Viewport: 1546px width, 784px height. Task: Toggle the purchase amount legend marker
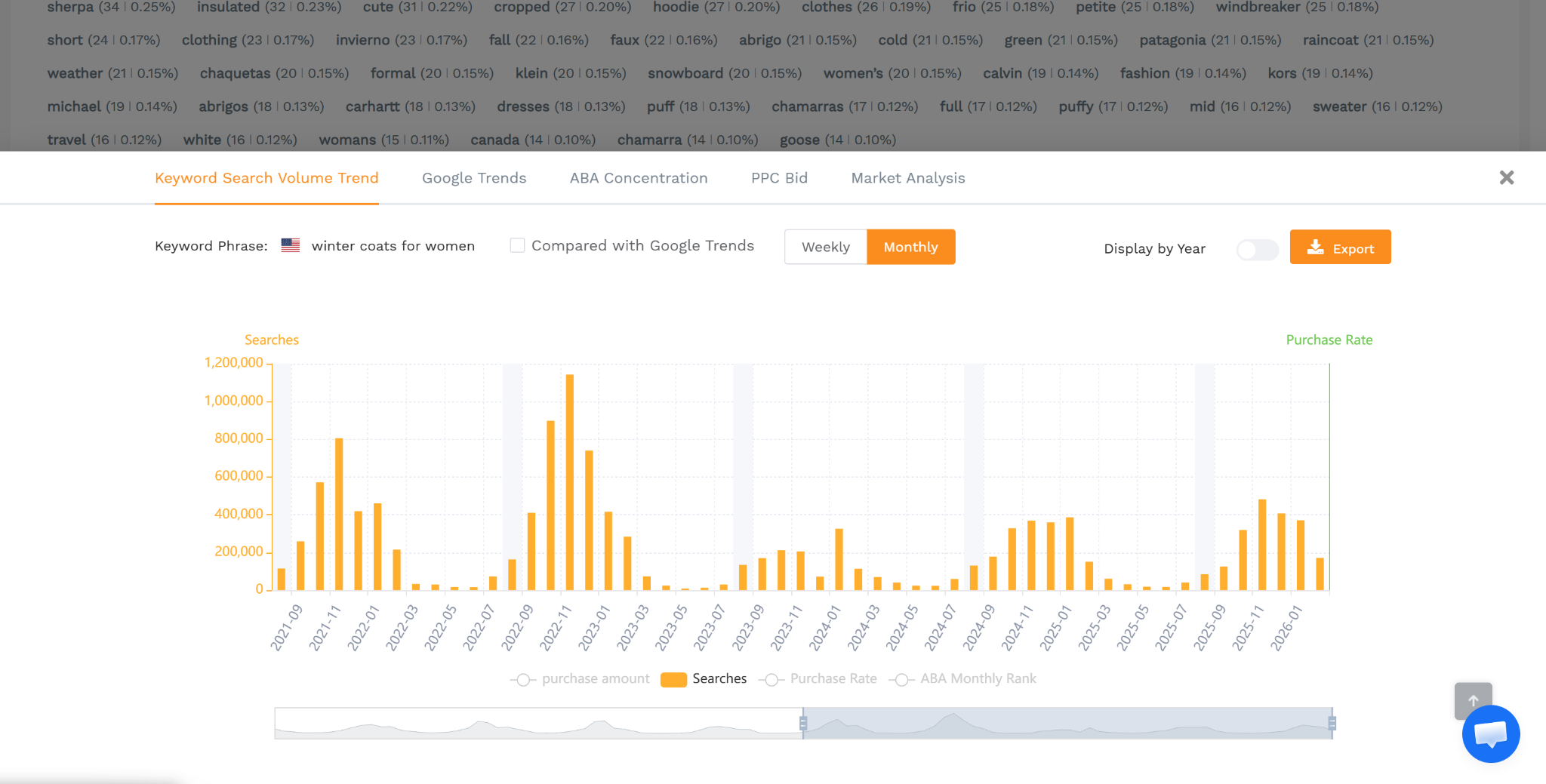pyautogui.click(x=523, y=679)
